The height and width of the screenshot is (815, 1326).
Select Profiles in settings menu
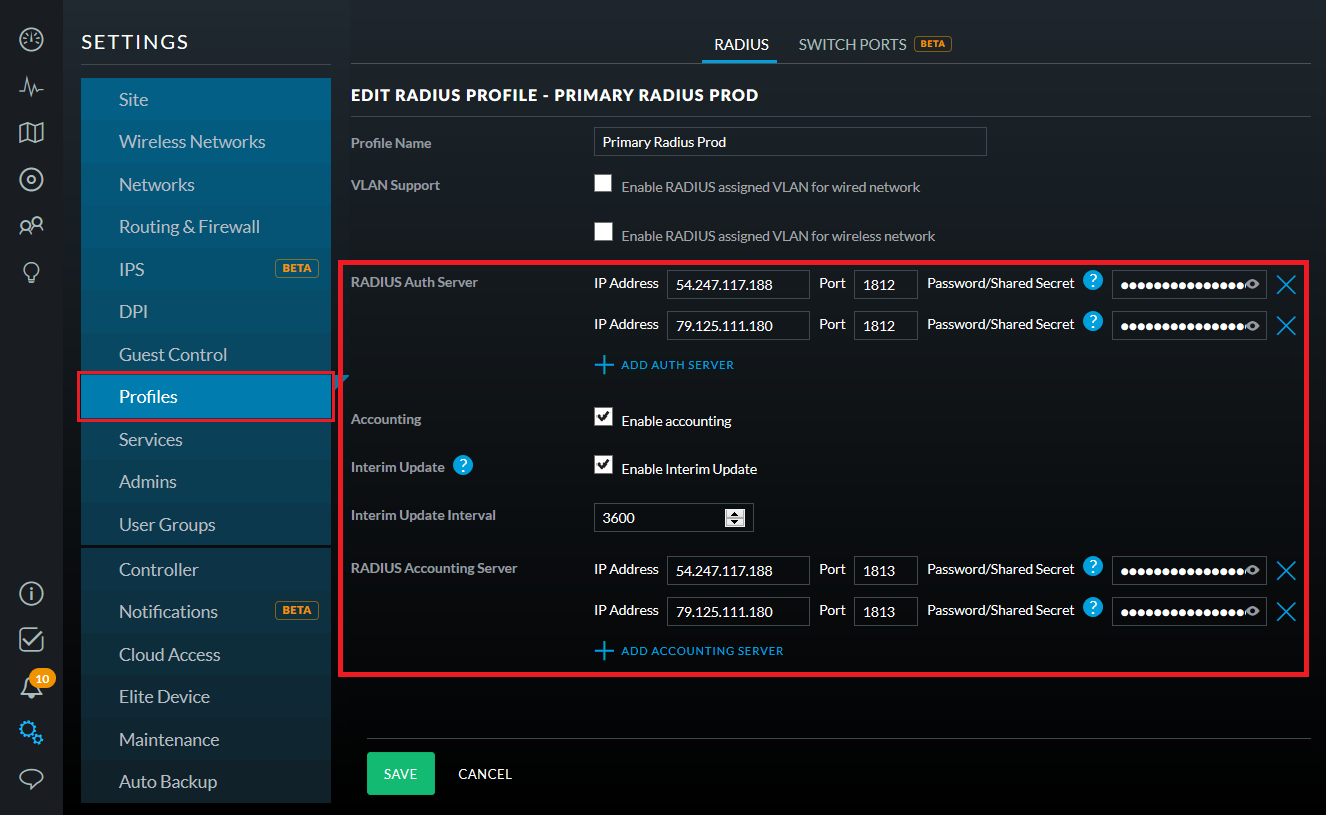pos(206,397)
